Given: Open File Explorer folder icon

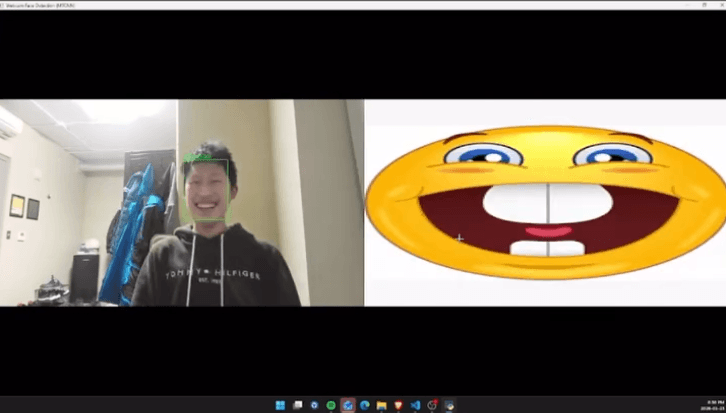Looking at the screenshot, I should (382, 405).
